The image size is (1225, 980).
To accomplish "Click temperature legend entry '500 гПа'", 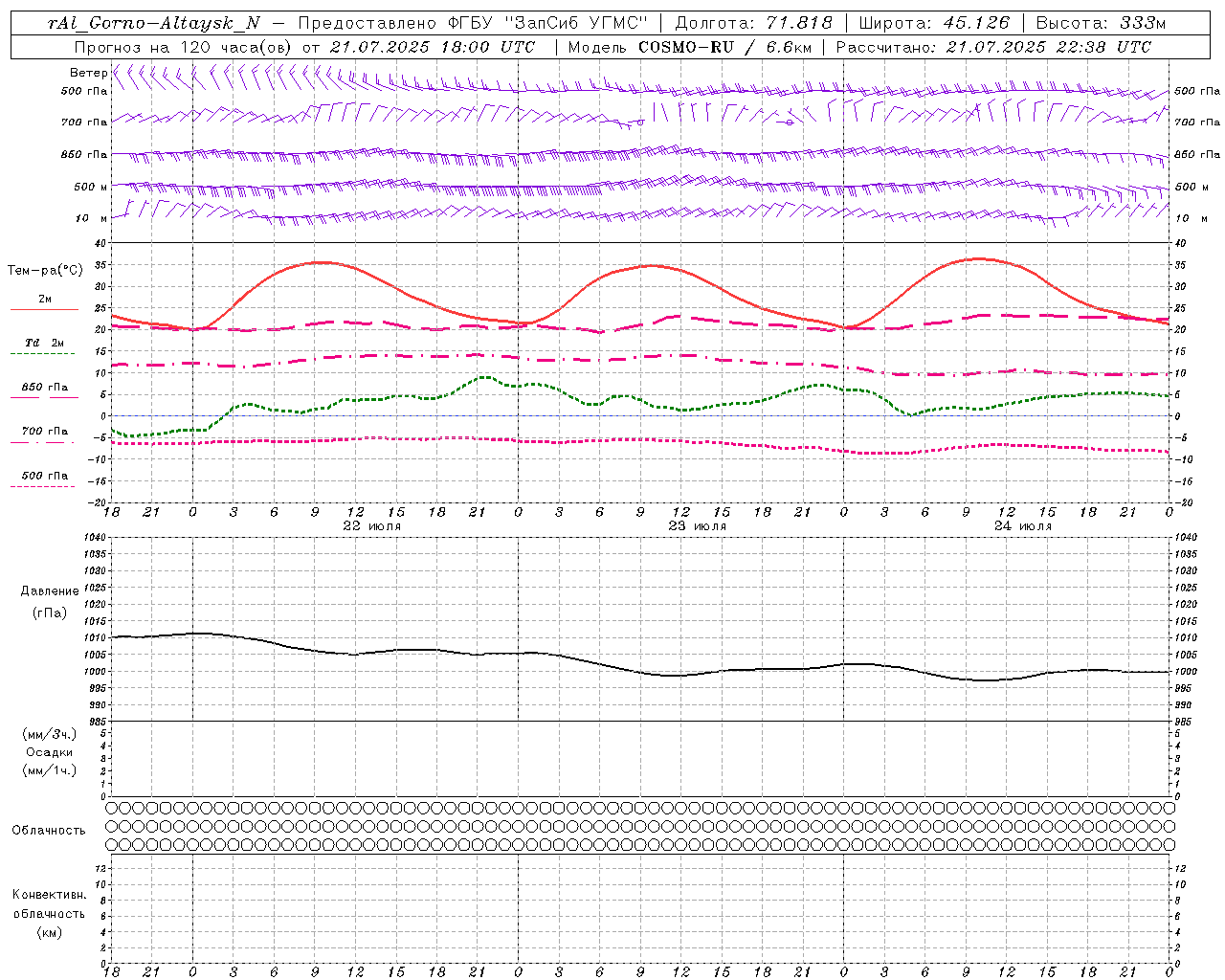I will click(45, 476).
